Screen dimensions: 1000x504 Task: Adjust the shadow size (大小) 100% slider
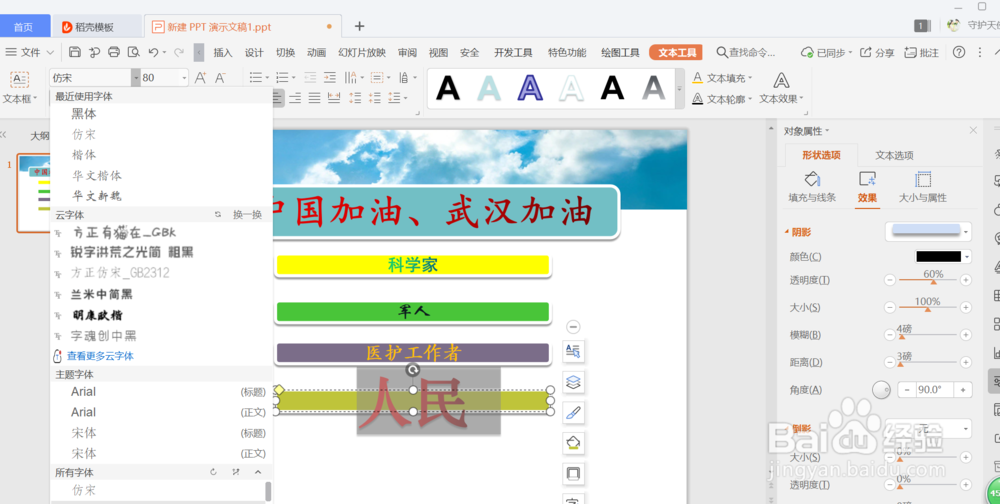[927, 308]
